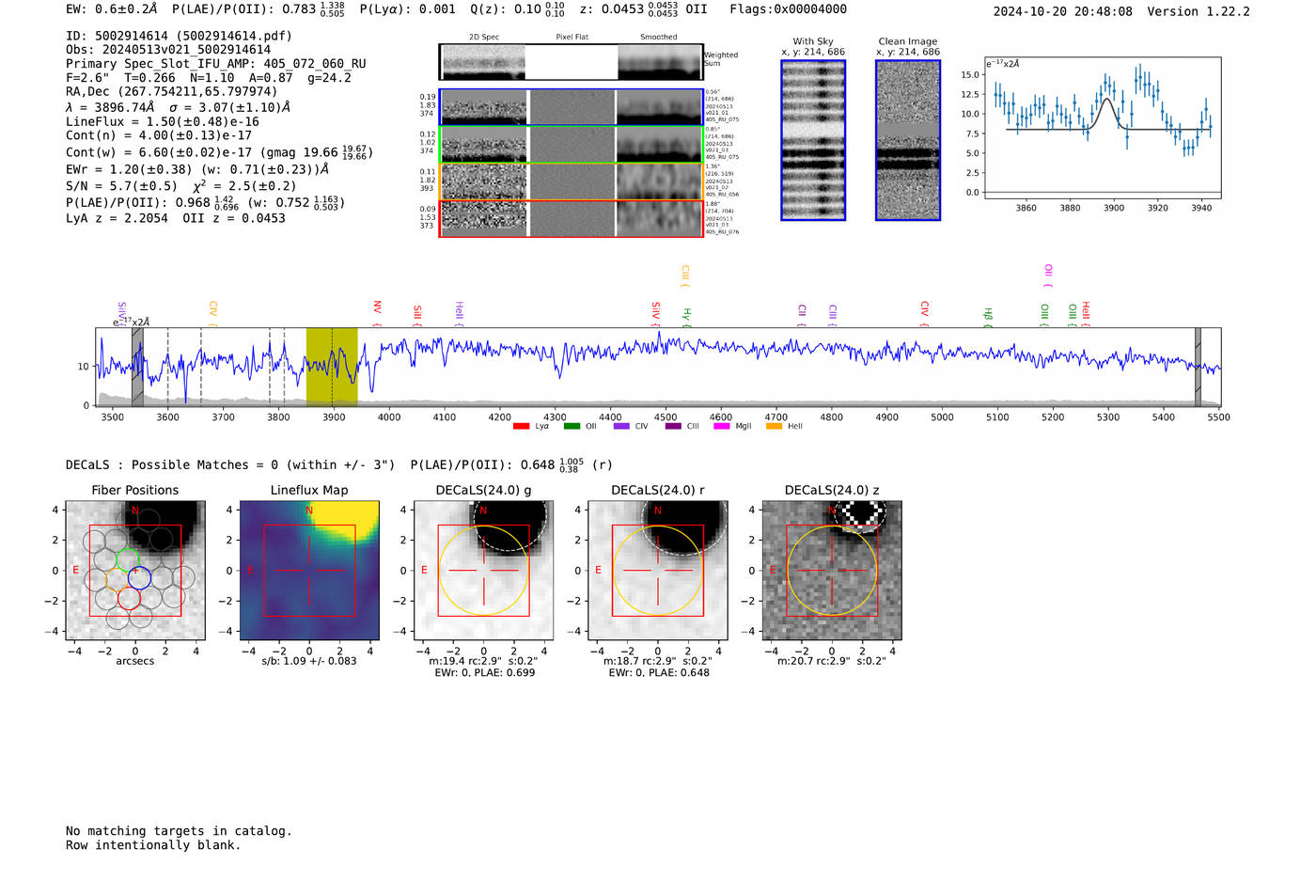
Task: Pick the magenta MgII legend swatch
Action: 722,426
